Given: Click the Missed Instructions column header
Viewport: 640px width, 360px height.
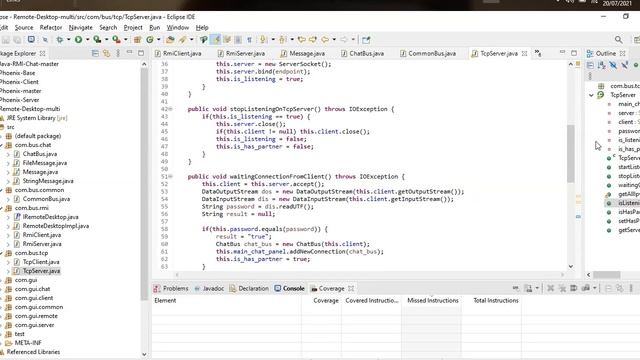Looking at the screenshot, I should click(433, 300).
